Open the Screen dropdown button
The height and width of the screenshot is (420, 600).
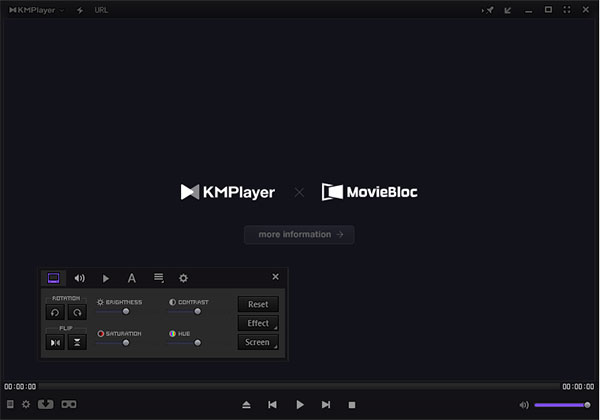click(258, 342)
